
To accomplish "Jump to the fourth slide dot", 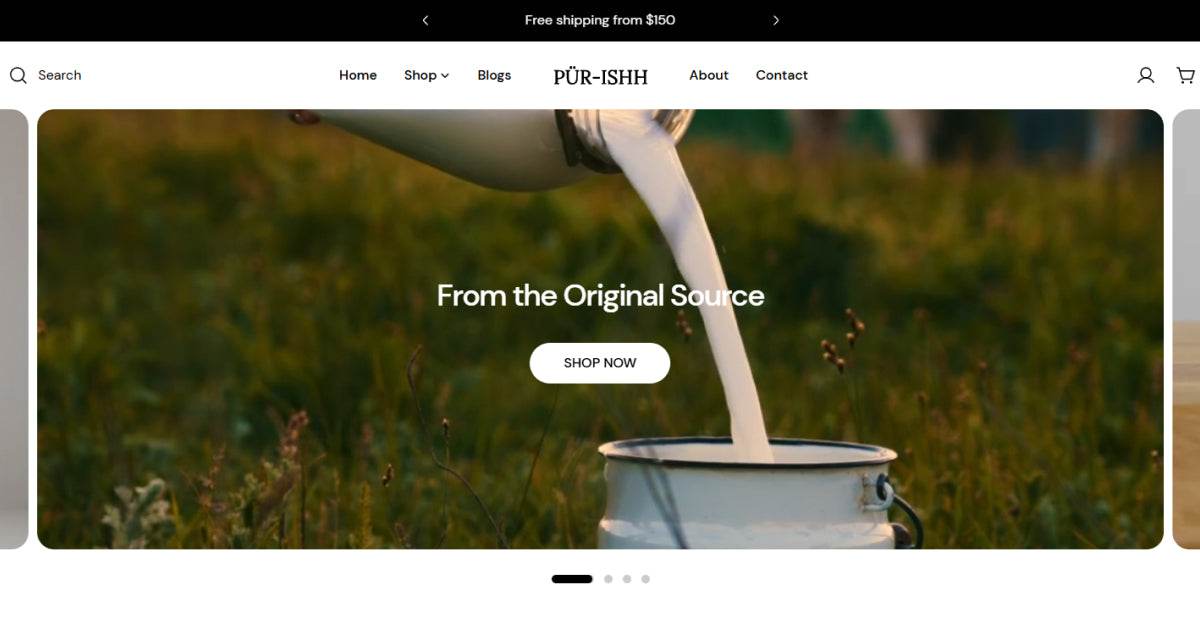I will 646,579.
